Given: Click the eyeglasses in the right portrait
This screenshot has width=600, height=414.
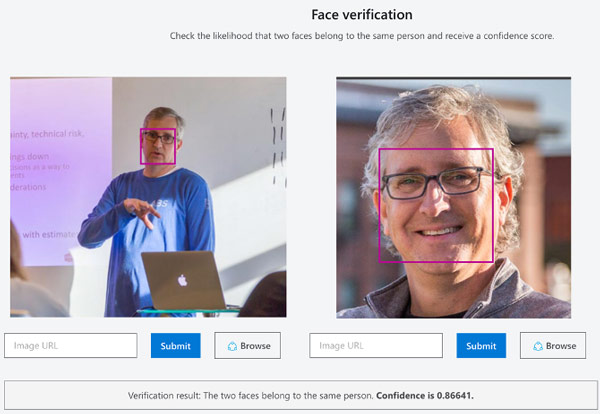Looking at the screenshot, I should pyautogui.click(x=437, y=183).
